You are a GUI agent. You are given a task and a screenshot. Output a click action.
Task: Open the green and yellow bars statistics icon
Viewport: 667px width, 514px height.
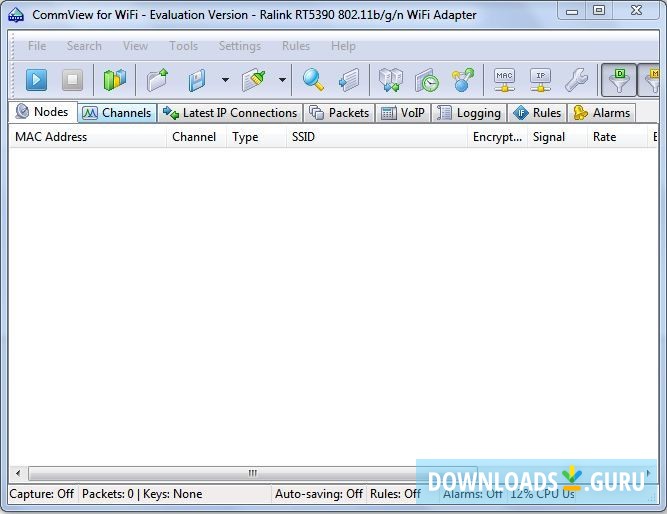click(x=114, y=80)
